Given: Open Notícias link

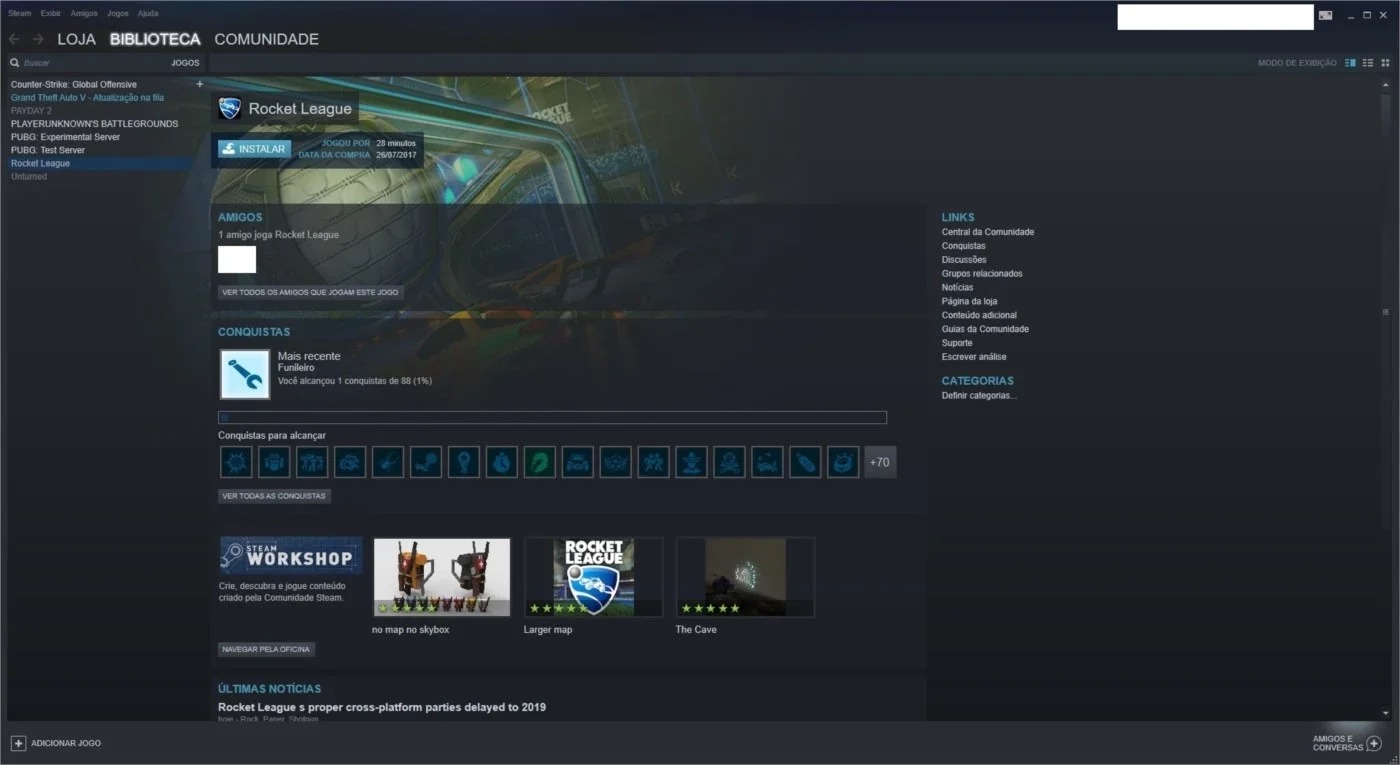Looking at the screenshot, I should click(x=957, y=288).
